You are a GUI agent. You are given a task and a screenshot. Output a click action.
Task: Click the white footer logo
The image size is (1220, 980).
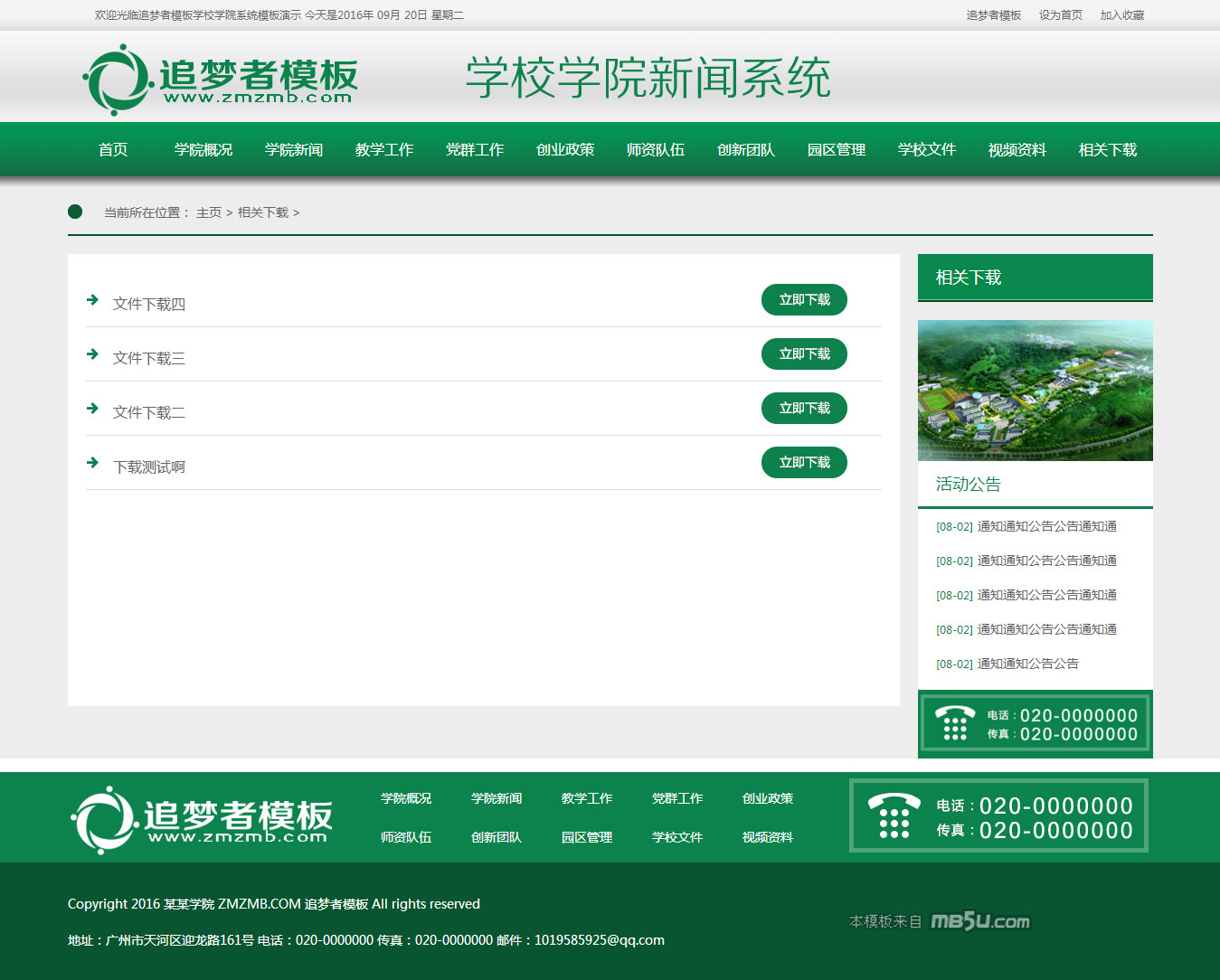(x=202, y=819)
